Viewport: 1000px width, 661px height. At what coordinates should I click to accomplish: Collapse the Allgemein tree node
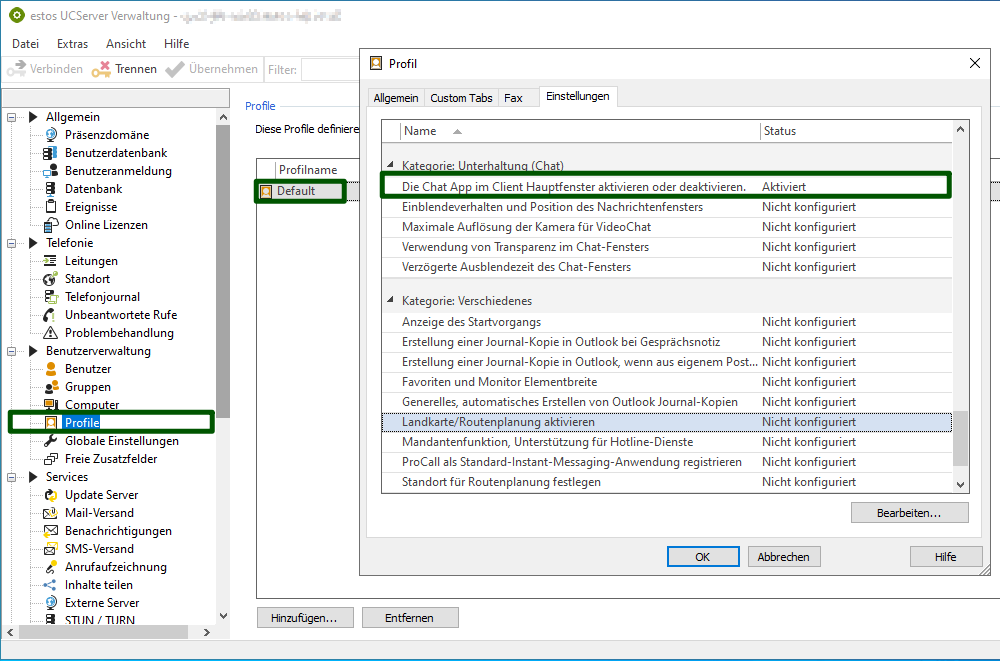[13, 117]
